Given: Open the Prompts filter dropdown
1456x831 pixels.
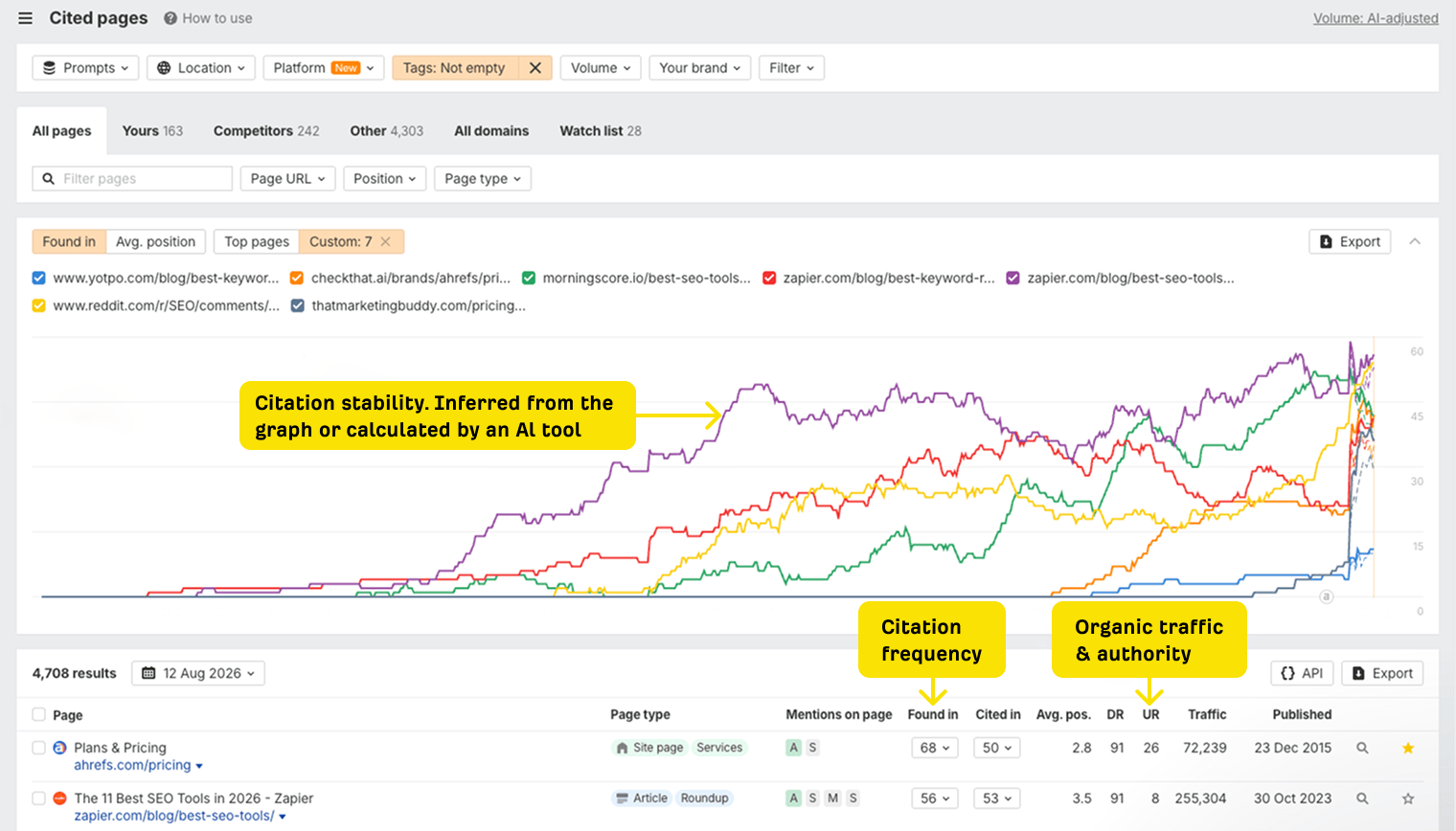Looking at the screenshot, I should 85,68.
